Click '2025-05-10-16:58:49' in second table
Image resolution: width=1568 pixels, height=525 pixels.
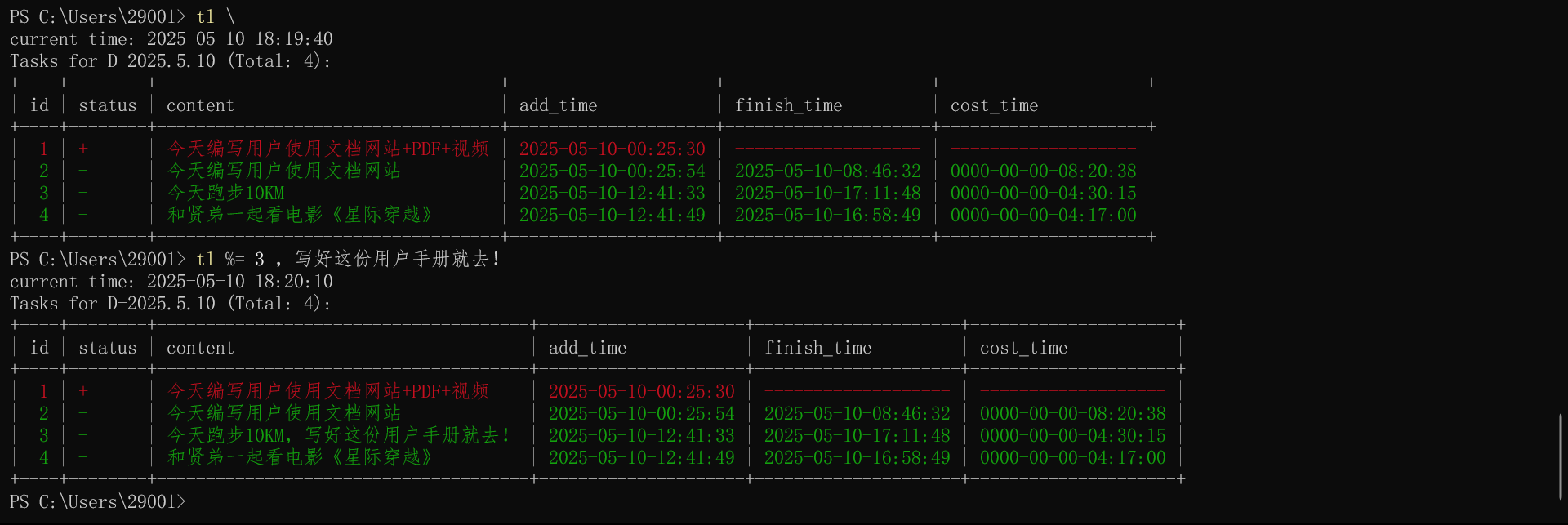857,458
